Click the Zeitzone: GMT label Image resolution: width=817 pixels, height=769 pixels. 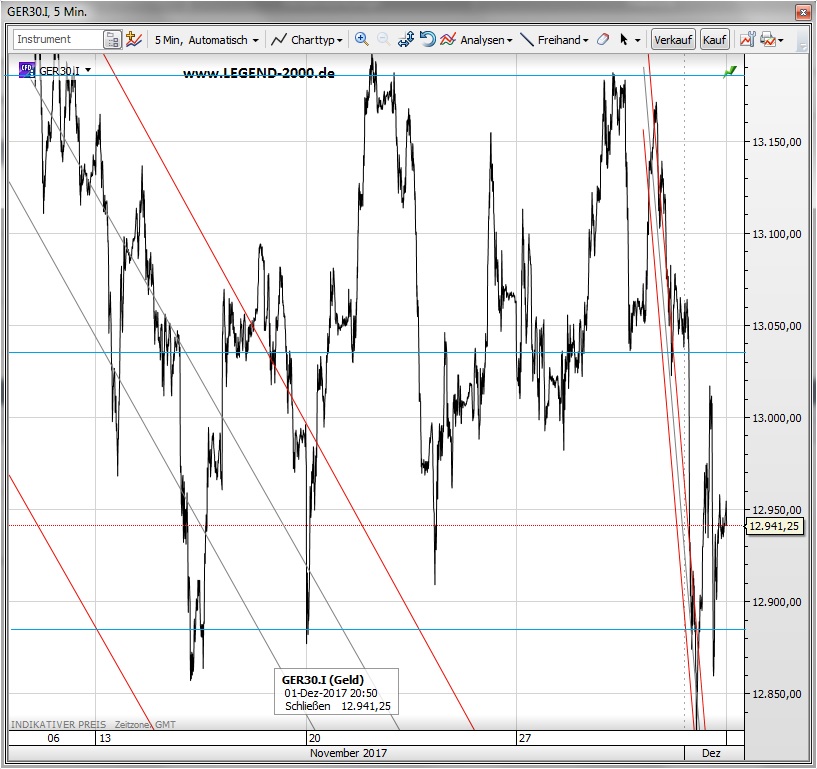[x=145, y=724]
